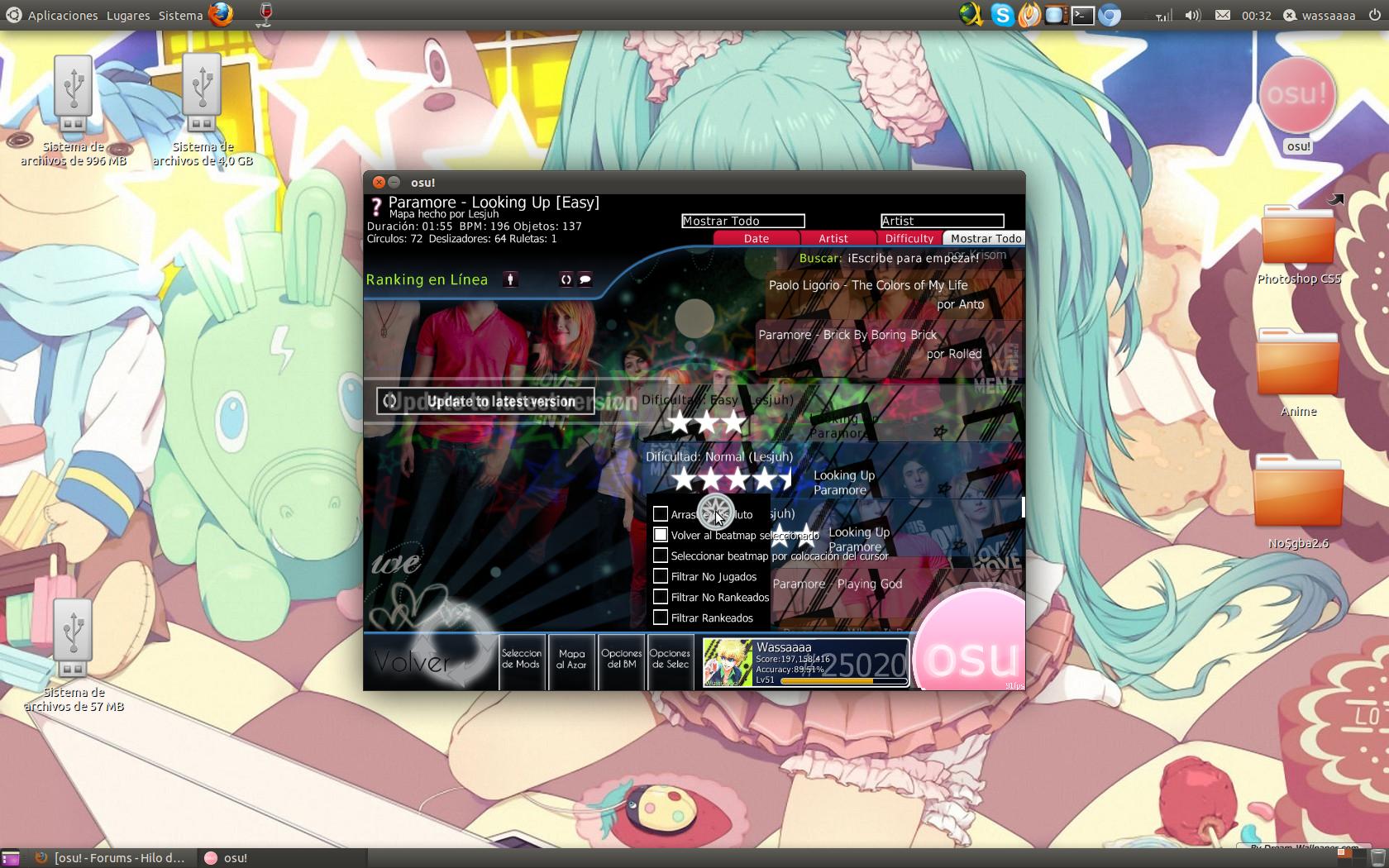Click the 00:32 clock in the panel
The width and height of the screenshot is (1389, 868).
coord(1256,15)
